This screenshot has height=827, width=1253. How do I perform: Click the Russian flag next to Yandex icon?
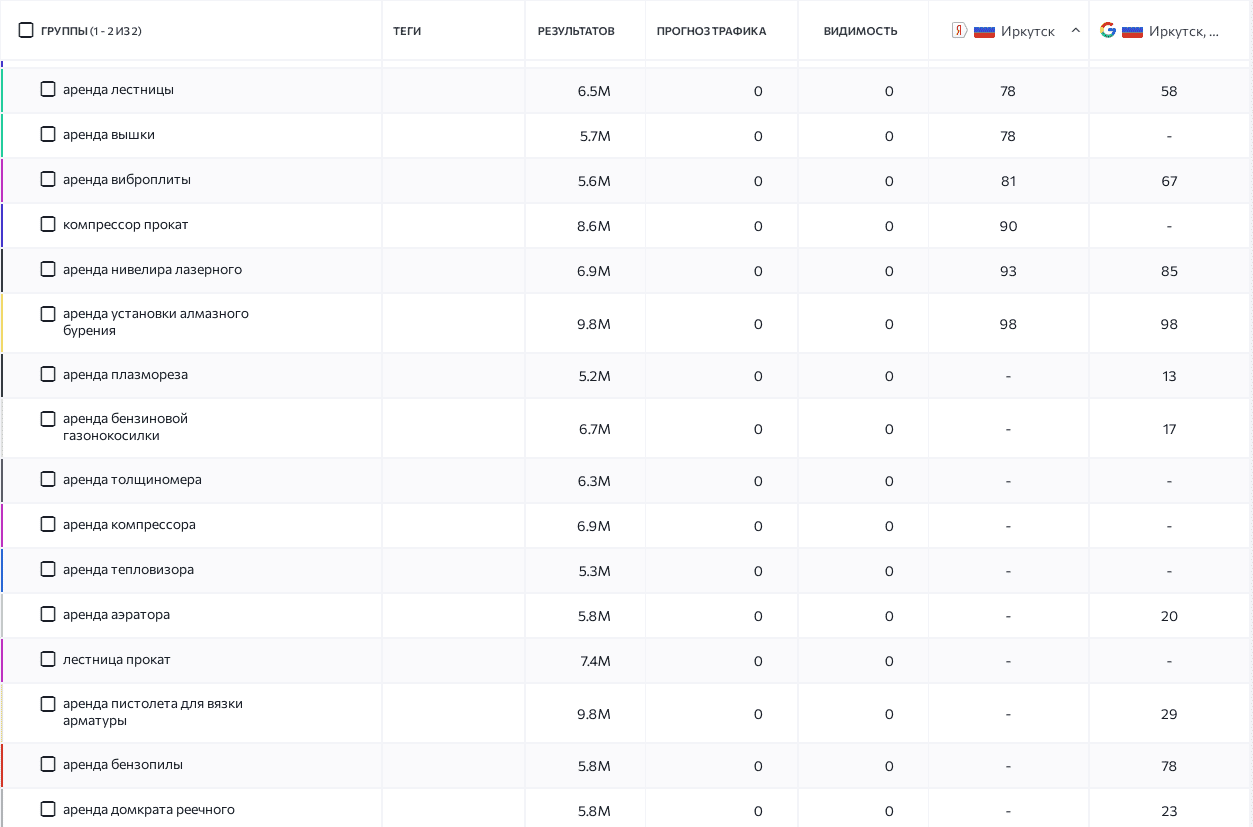984,31
